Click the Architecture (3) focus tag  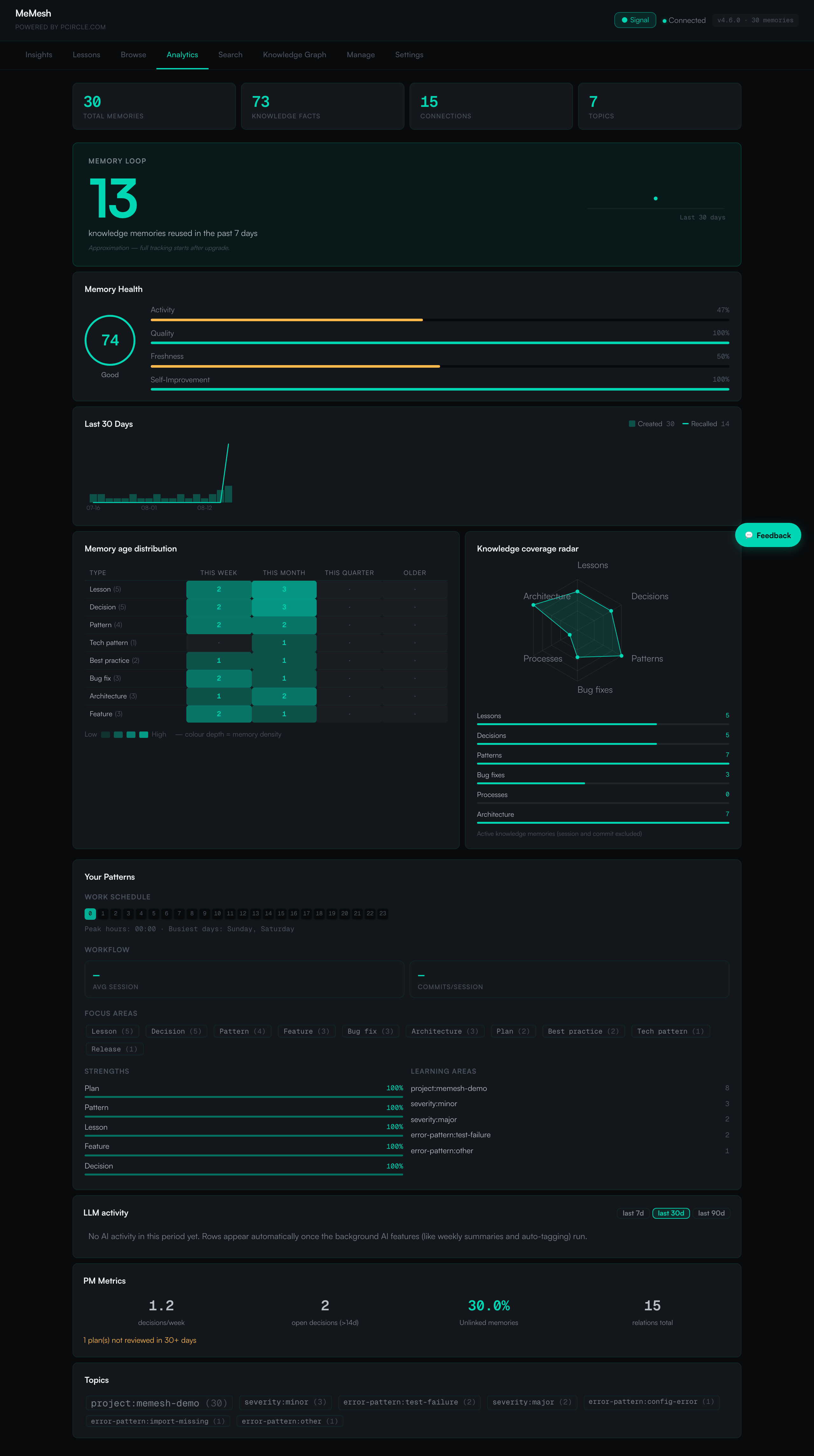[x=445, y=1031]
